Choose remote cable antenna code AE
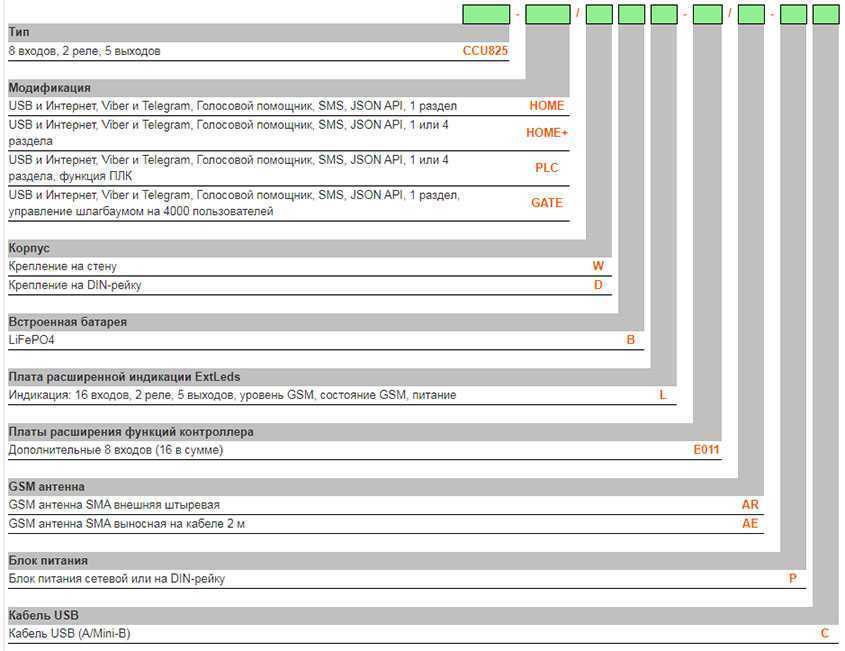Screen dimensions: 845x651 (x=750, y=523)
